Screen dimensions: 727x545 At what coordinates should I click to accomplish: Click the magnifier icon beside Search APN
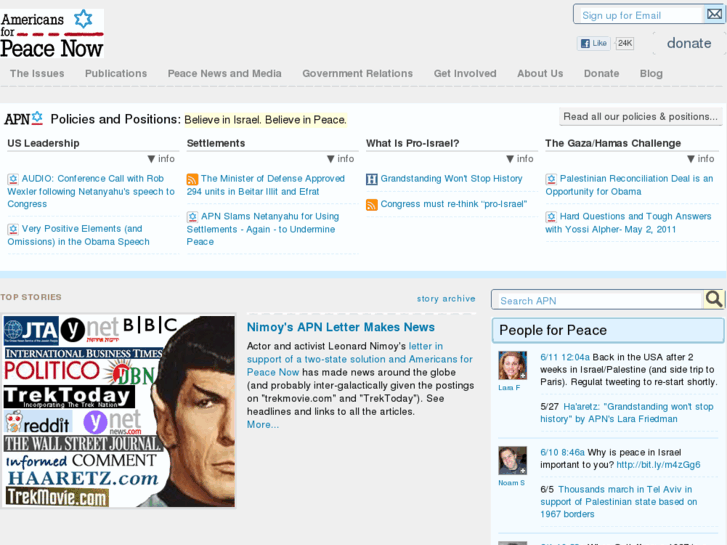pyautogui.click(x=714, y=299)
